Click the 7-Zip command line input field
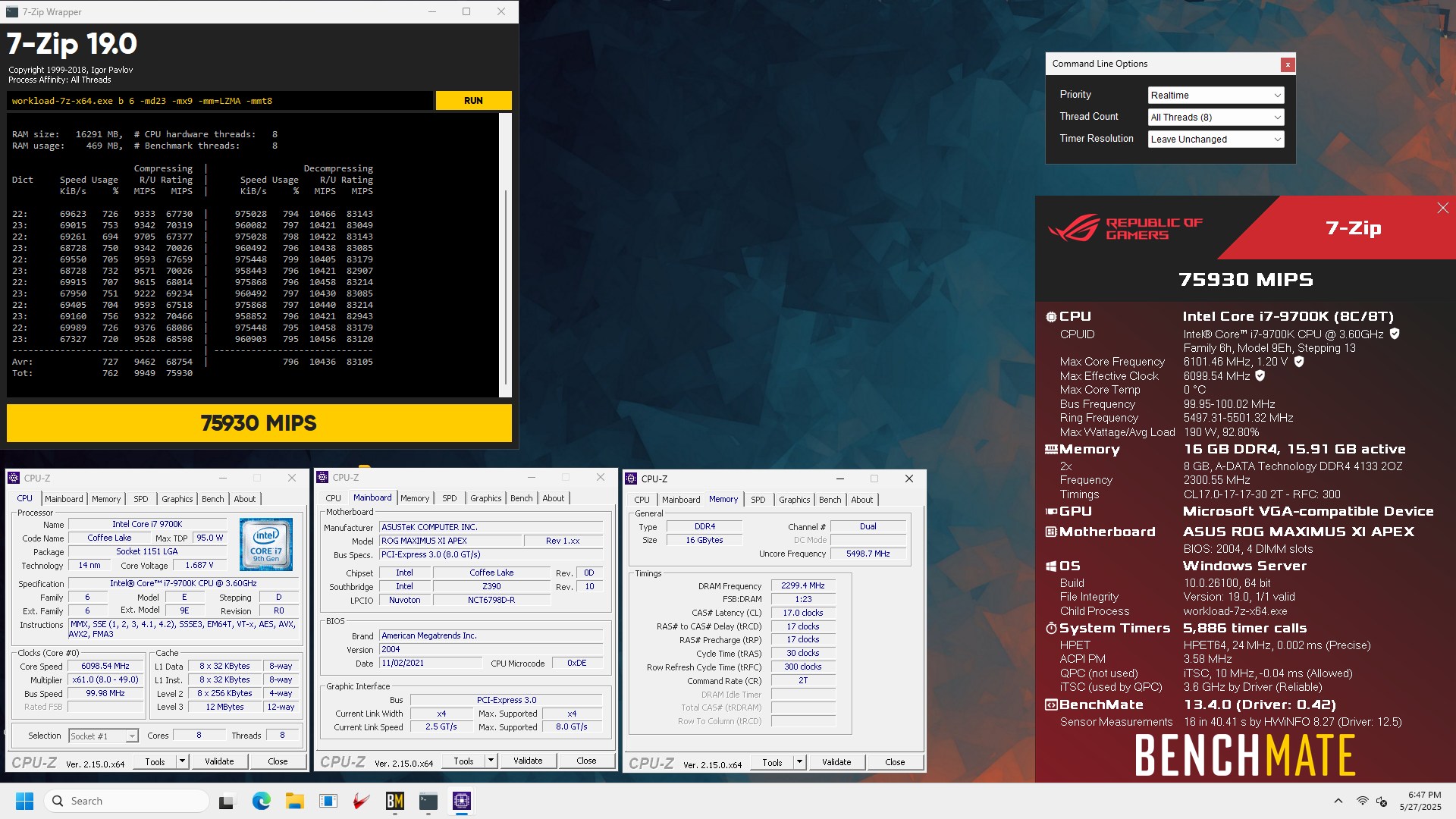 (220, 101)
